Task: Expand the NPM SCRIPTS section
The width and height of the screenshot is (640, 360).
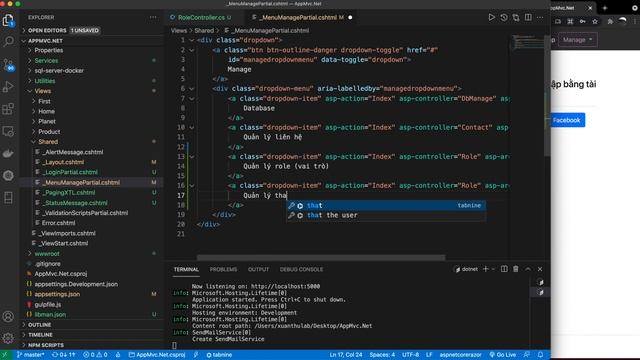Action: [24, 345]
